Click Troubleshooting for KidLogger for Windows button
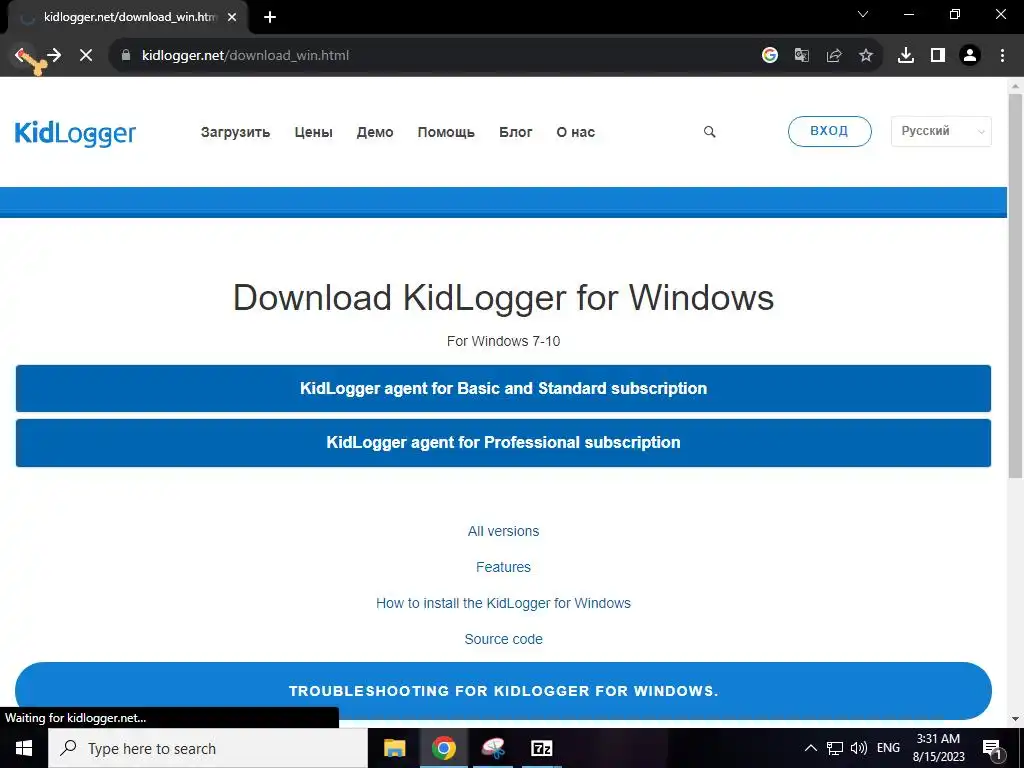Screen dimensions: 1024x768 pos(504,691)
